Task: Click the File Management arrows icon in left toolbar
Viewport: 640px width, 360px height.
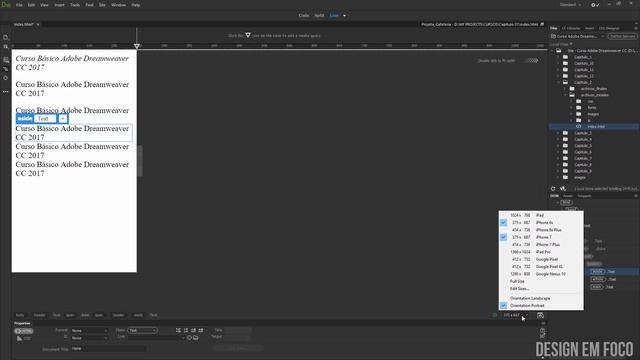Action: [x=6, y=47]
